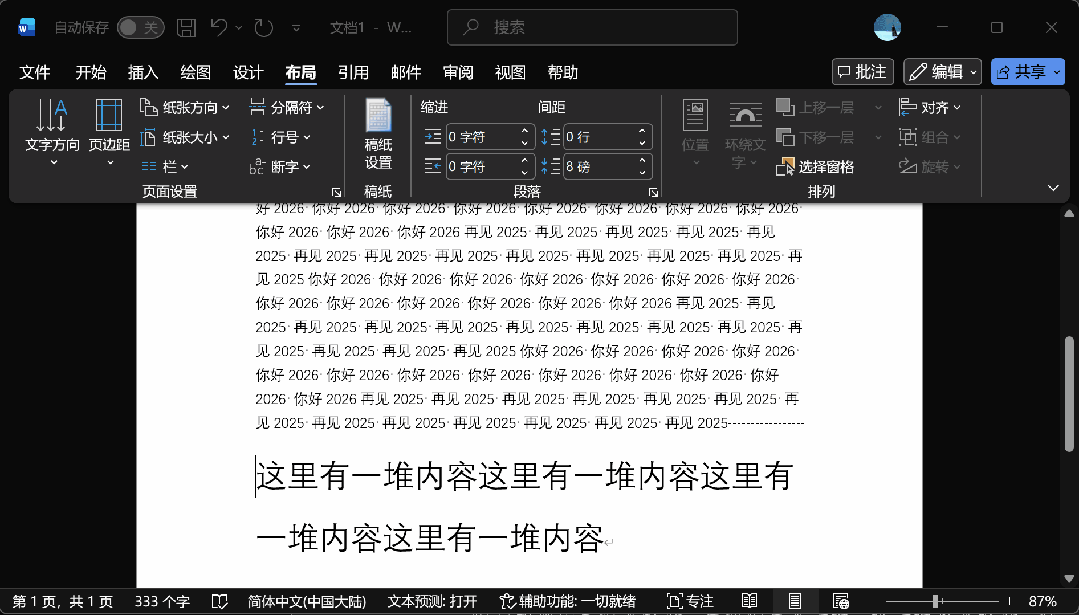Open the 选择窗格 (Selection Pane)
This screenshot has width=1079, height=615.
tap(815, 166)
